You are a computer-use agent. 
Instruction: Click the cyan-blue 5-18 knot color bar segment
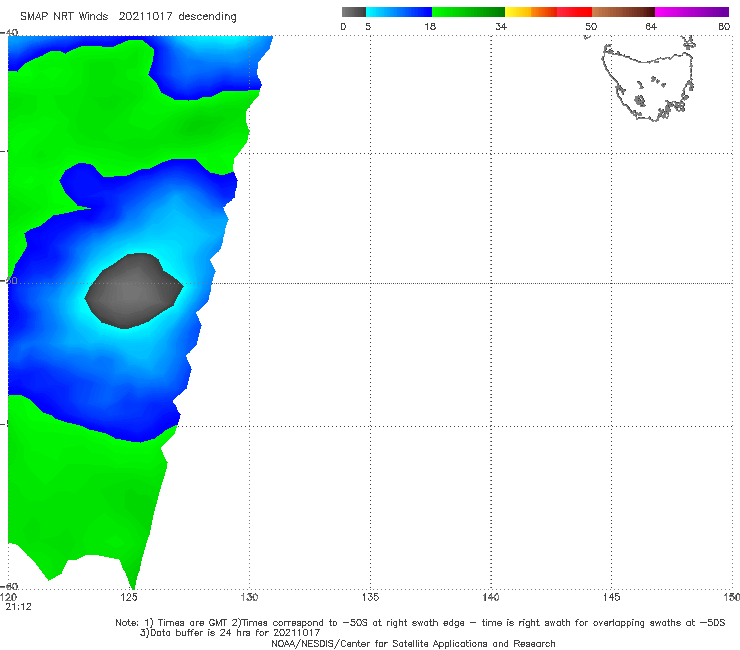[x=399, y=12]
